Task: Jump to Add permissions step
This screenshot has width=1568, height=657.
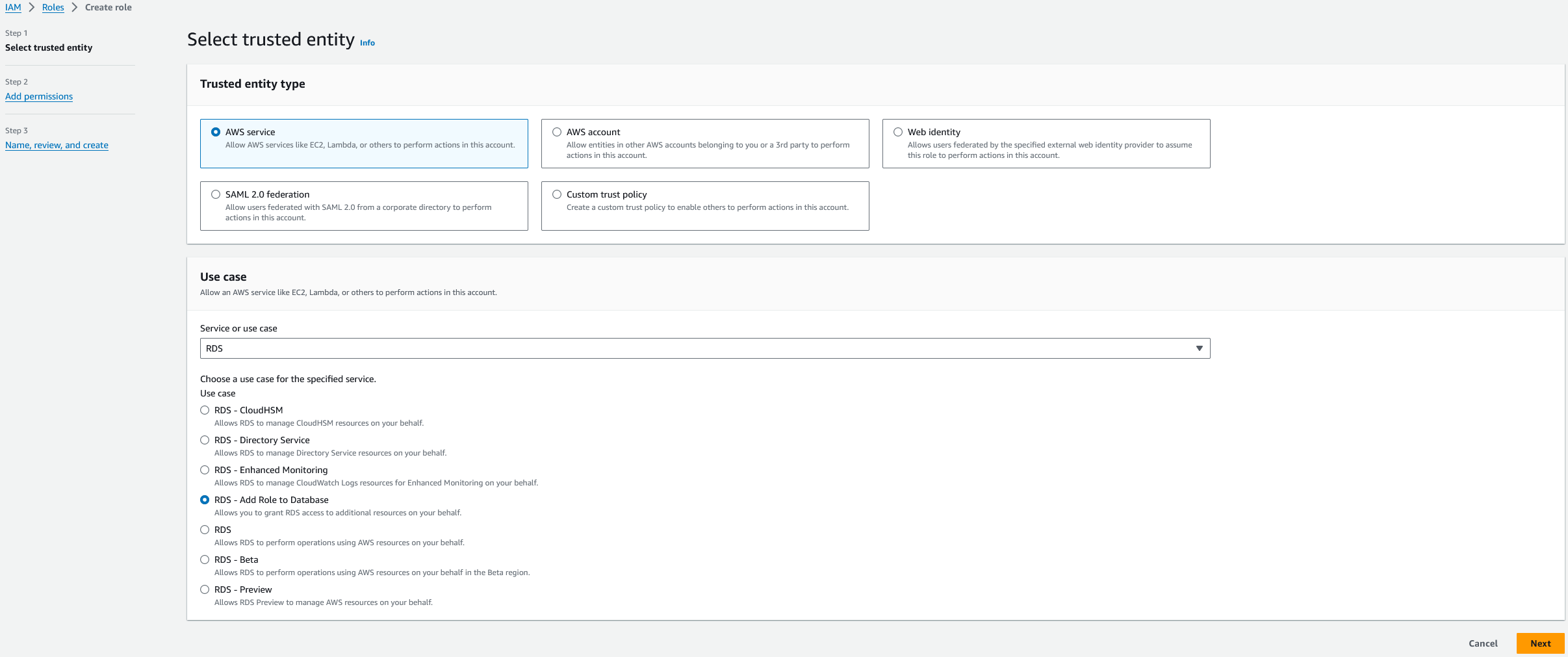Action: (39, 96)
